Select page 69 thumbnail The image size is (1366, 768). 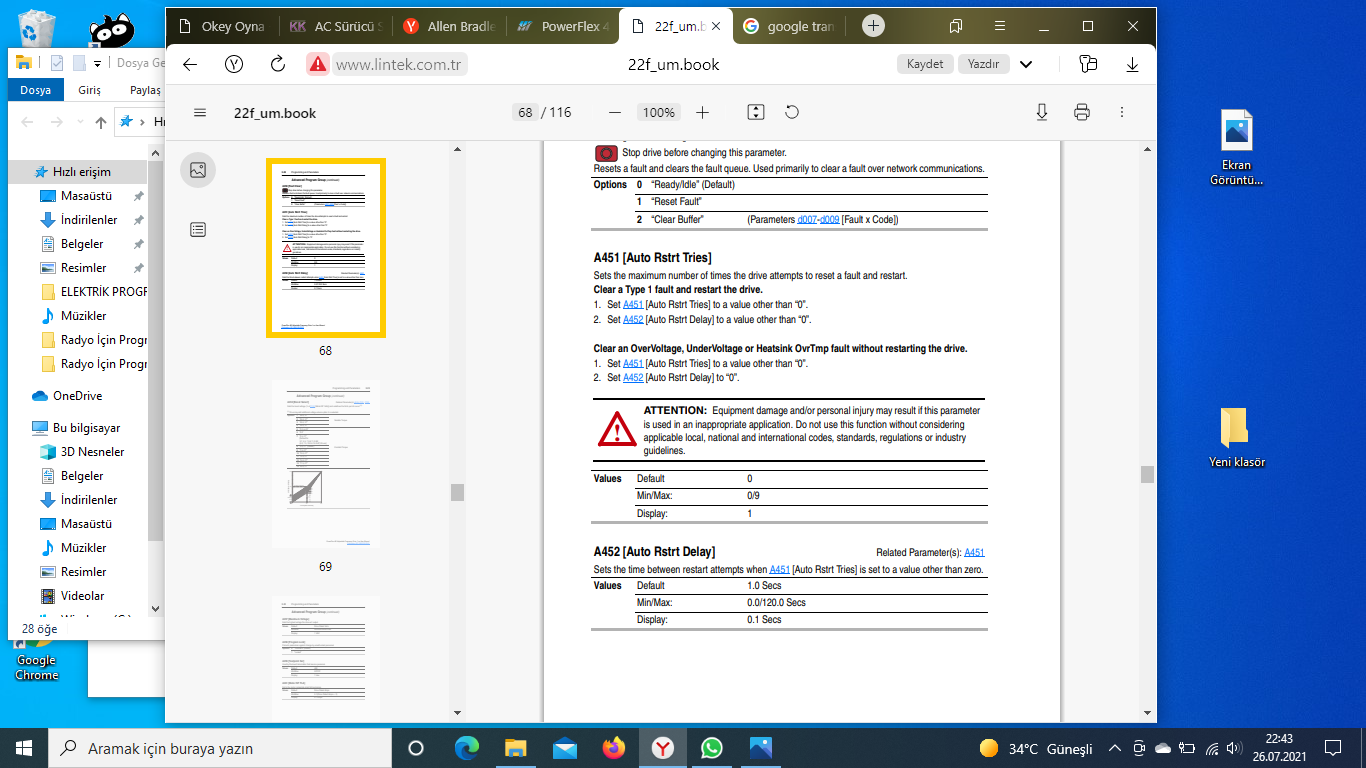[x=326, y=465]
